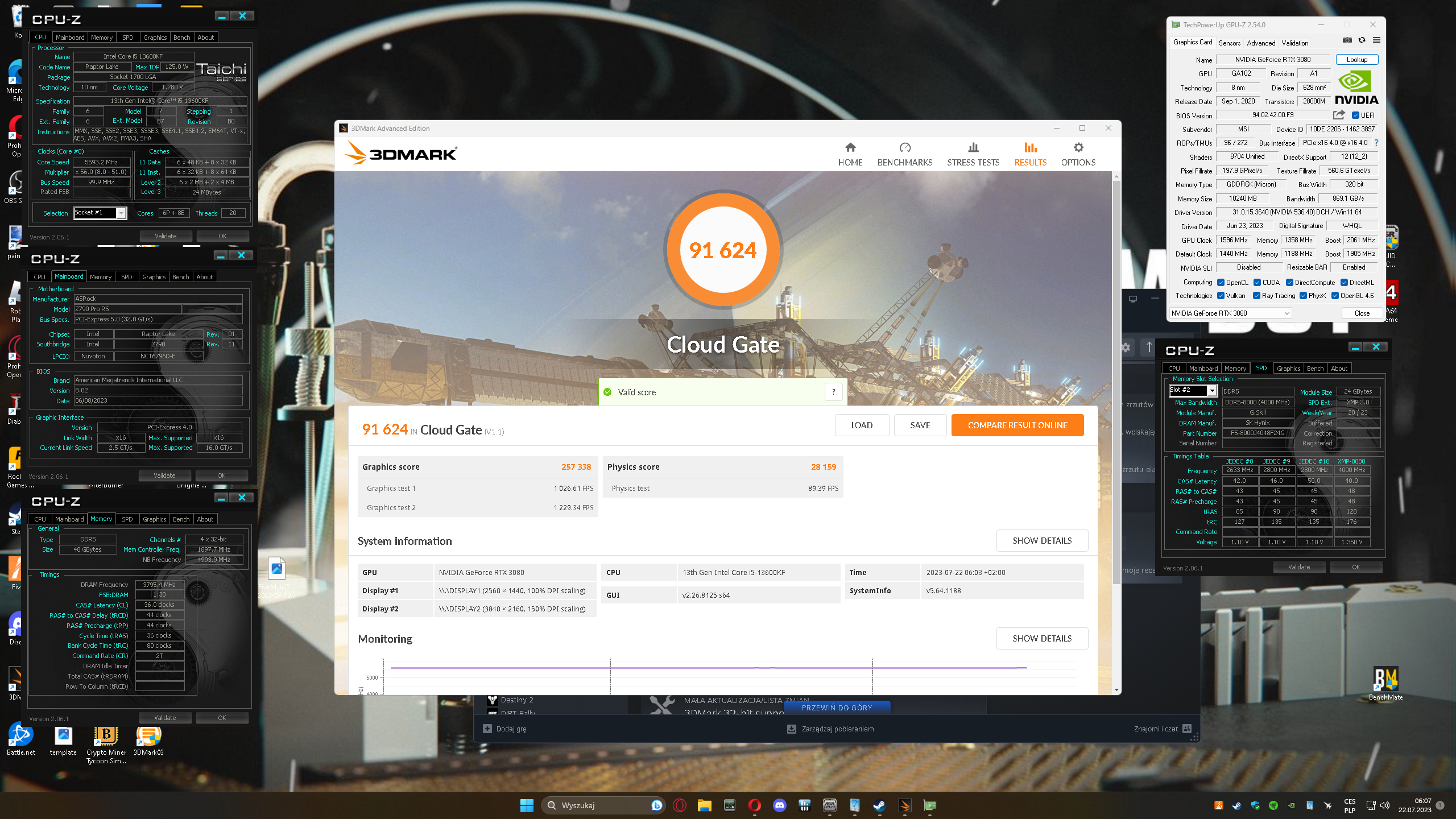Open the Opera browser taskbar icon

point(755,805)
